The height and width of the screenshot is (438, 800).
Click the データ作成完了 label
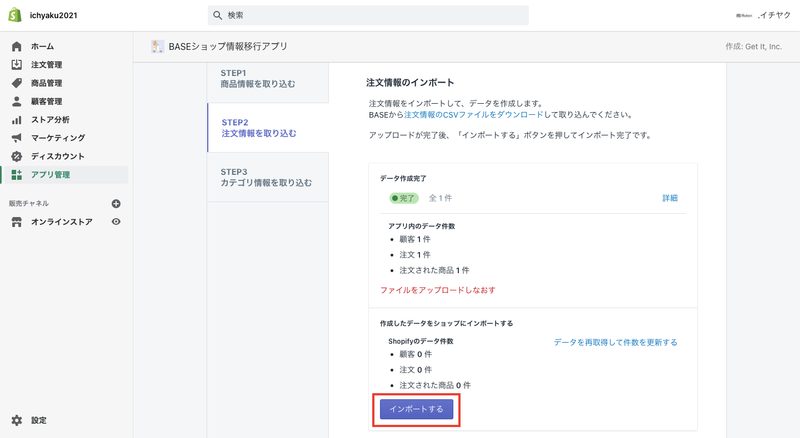(x=403, y=178)
